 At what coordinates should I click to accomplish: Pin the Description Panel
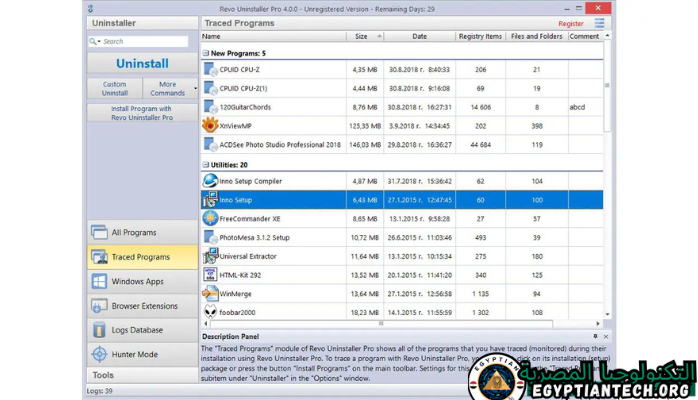(x=596, y=337)
